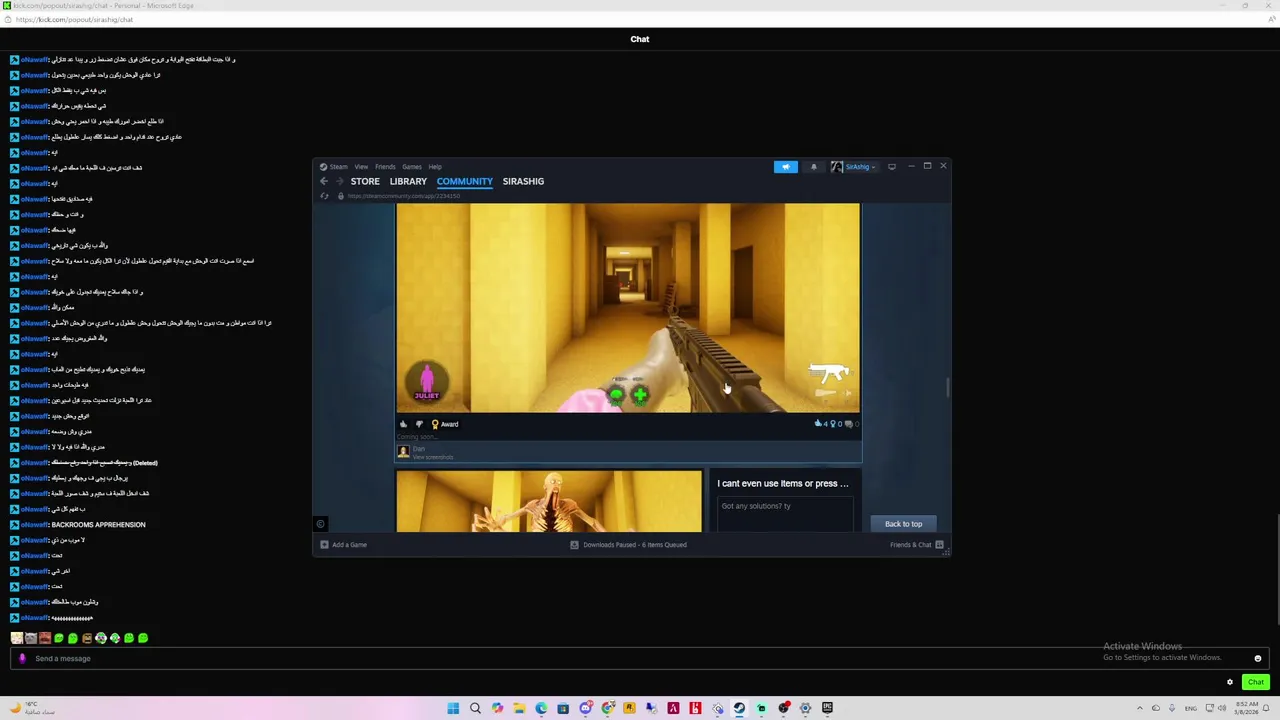Open the View menu in Steam

pos(361,167)
